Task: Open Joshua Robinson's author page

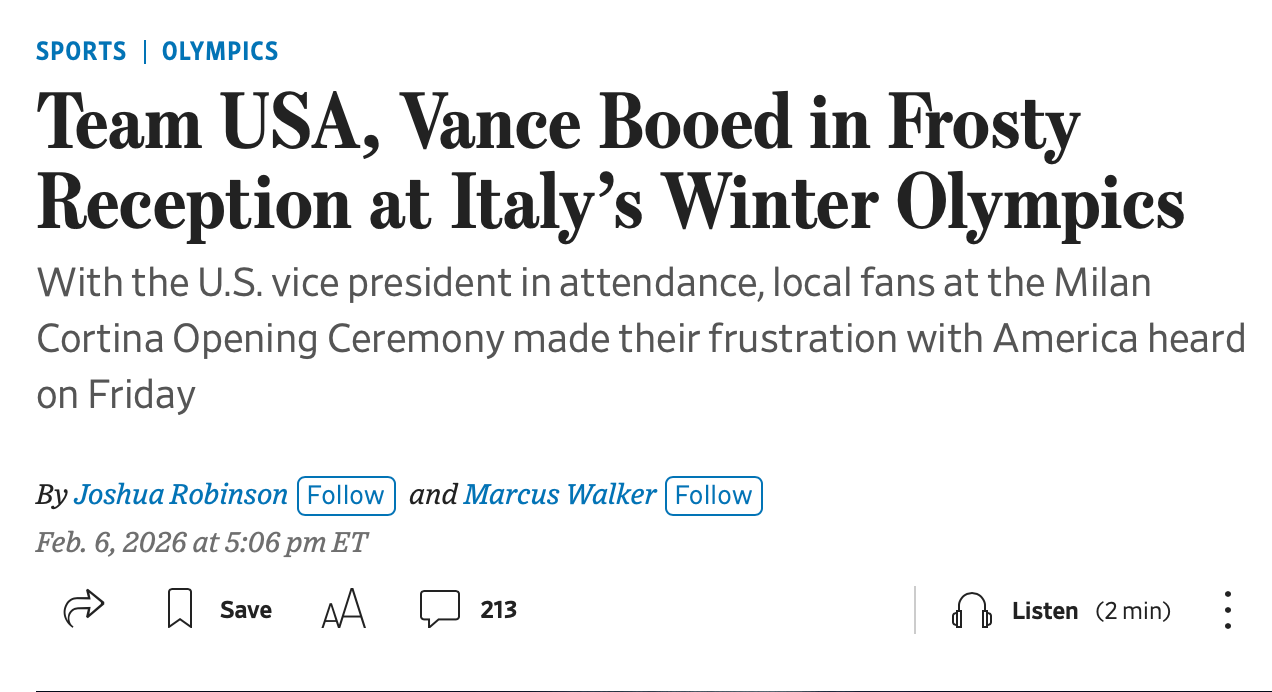Action: point(181,494)
